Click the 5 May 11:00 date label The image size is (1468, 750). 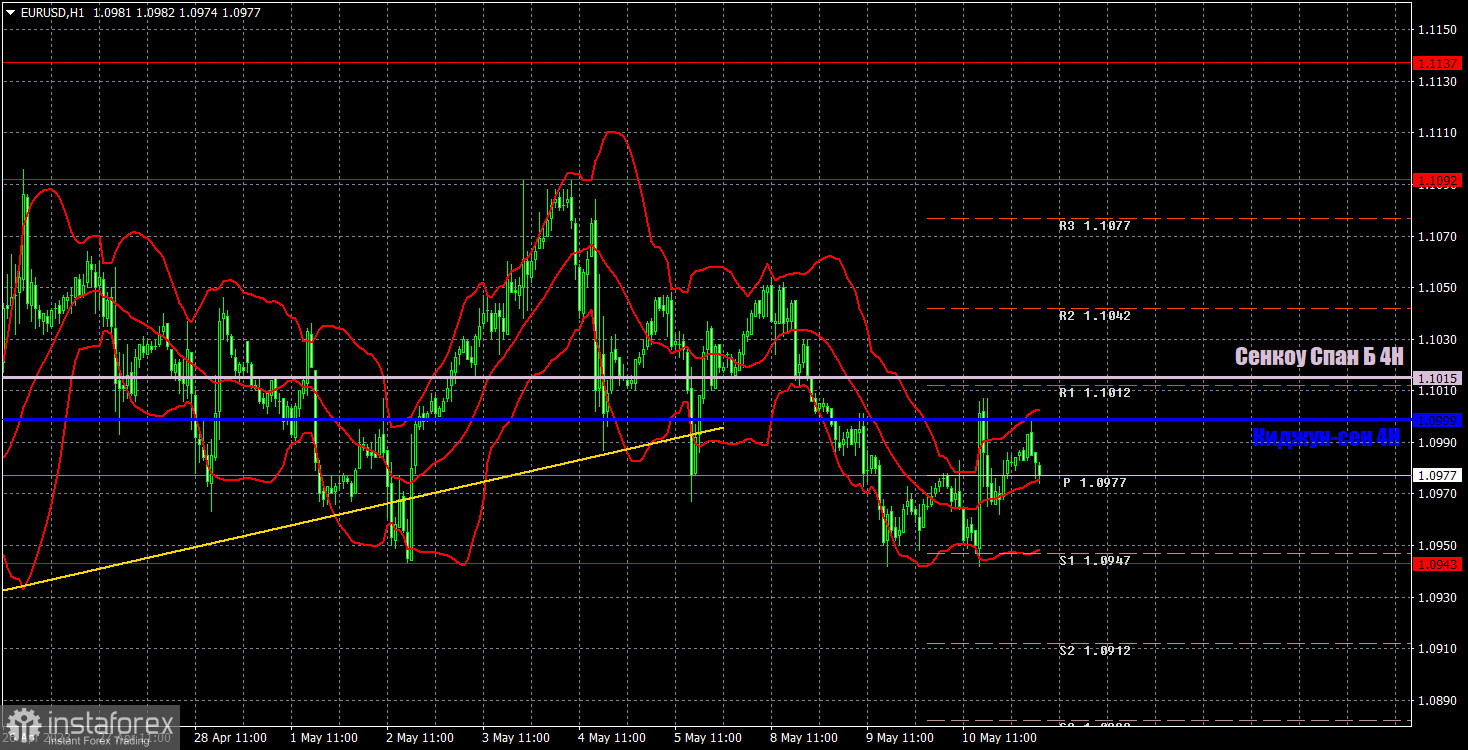[708, 738]
